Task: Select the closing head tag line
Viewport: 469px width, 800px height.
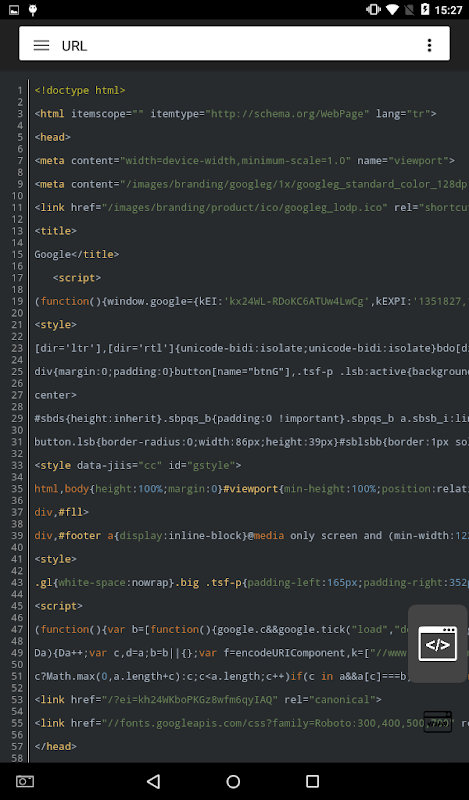Action: click(x=55, y=746)
